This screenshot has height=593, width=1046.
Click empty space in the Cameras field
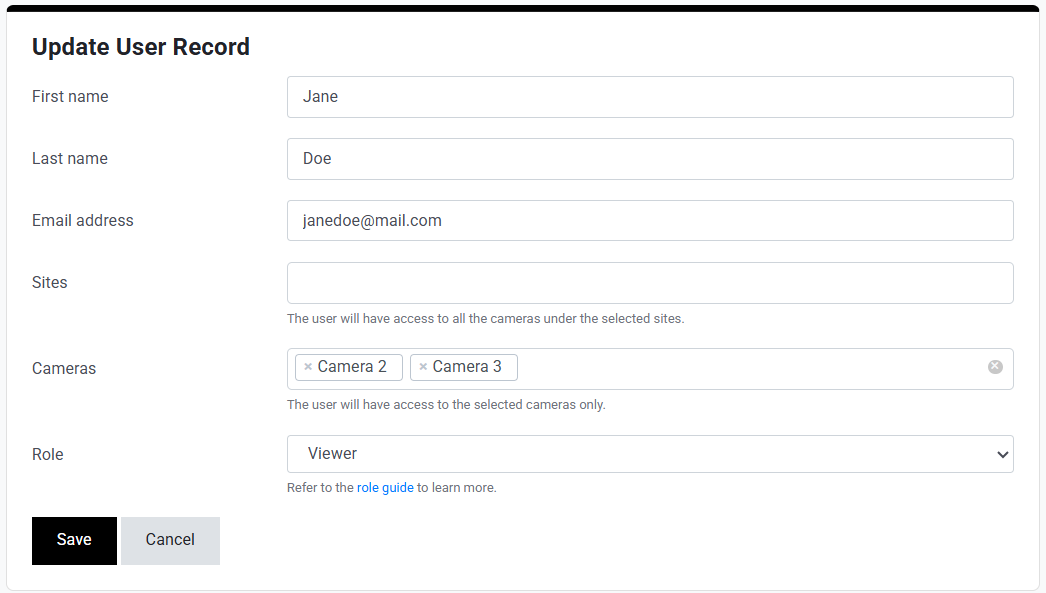pos(750,369)
